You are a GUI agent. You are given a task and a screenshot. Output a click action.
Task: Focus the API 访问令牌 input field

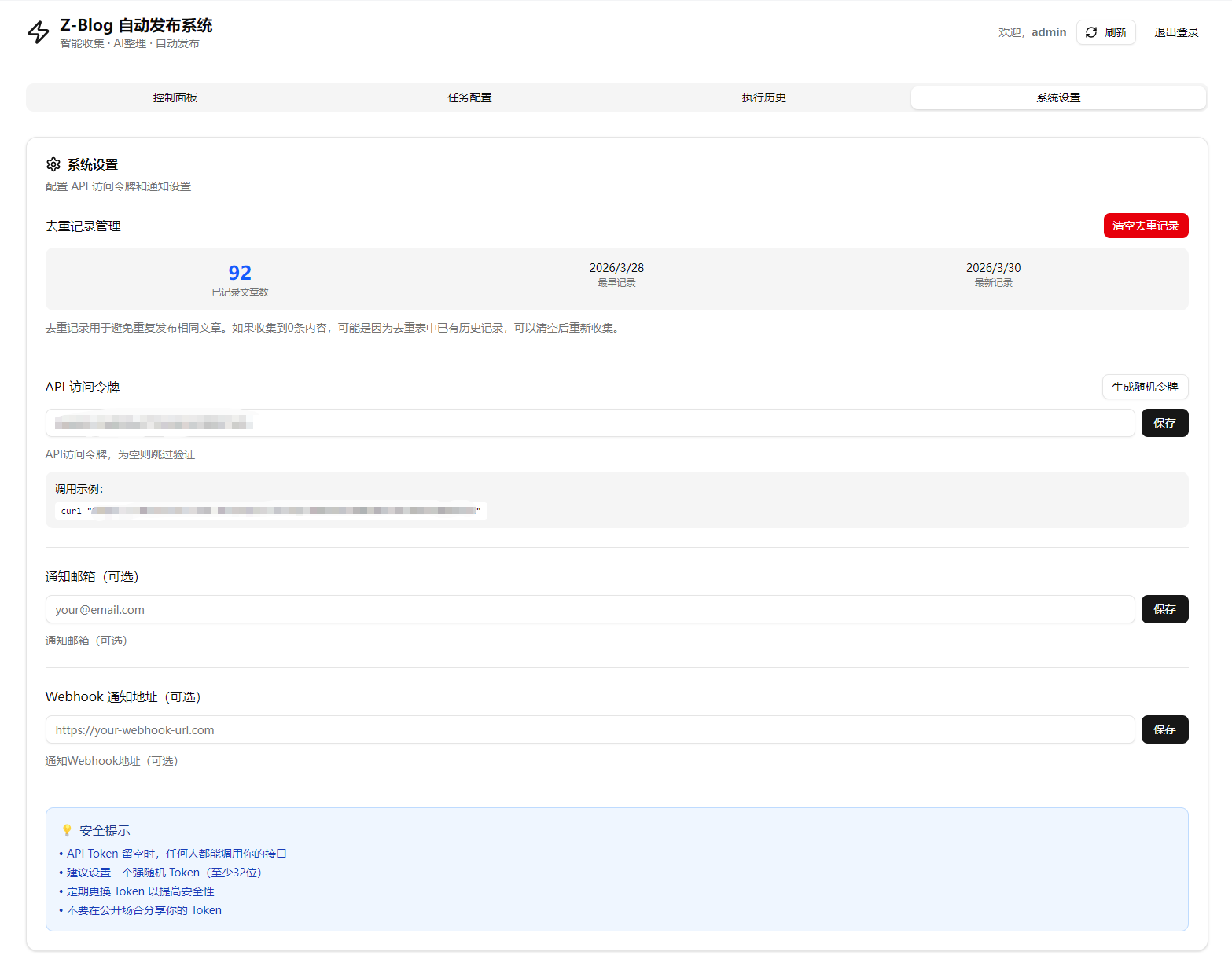click(x=590, y=423)
